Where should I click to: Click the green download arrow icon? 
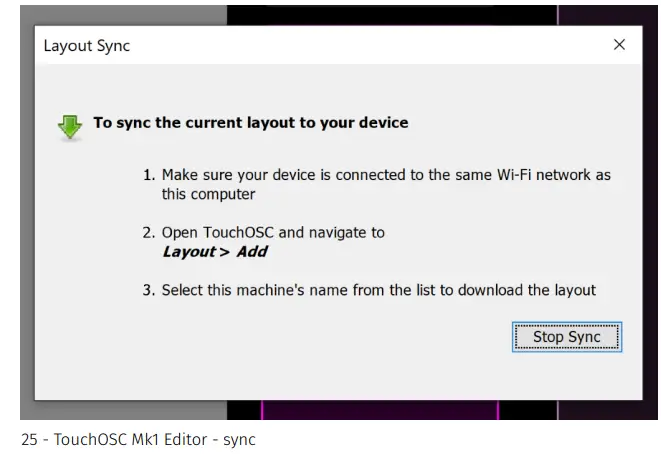click(69, 127)
